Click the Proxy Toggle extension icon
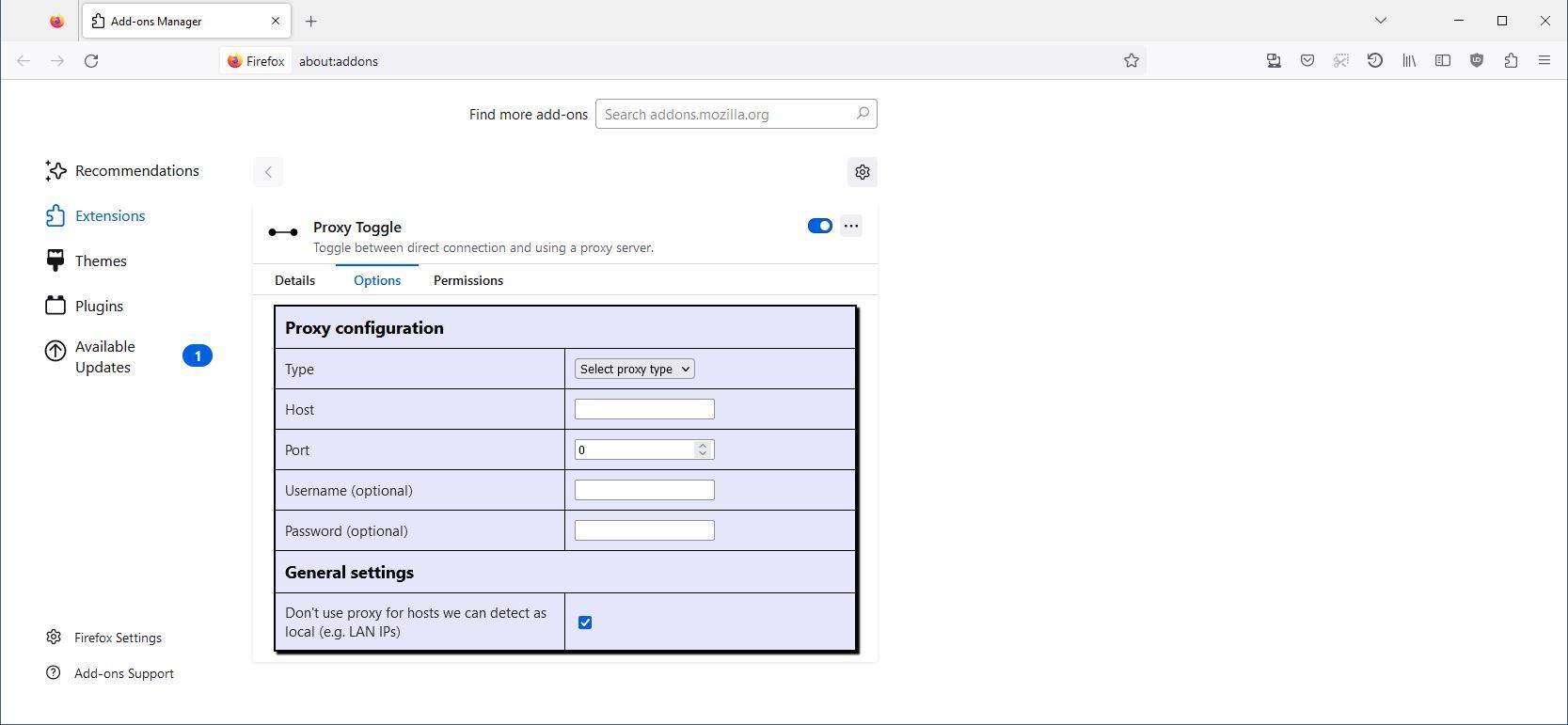This screenshot has height=725, width=1568. 283,232
